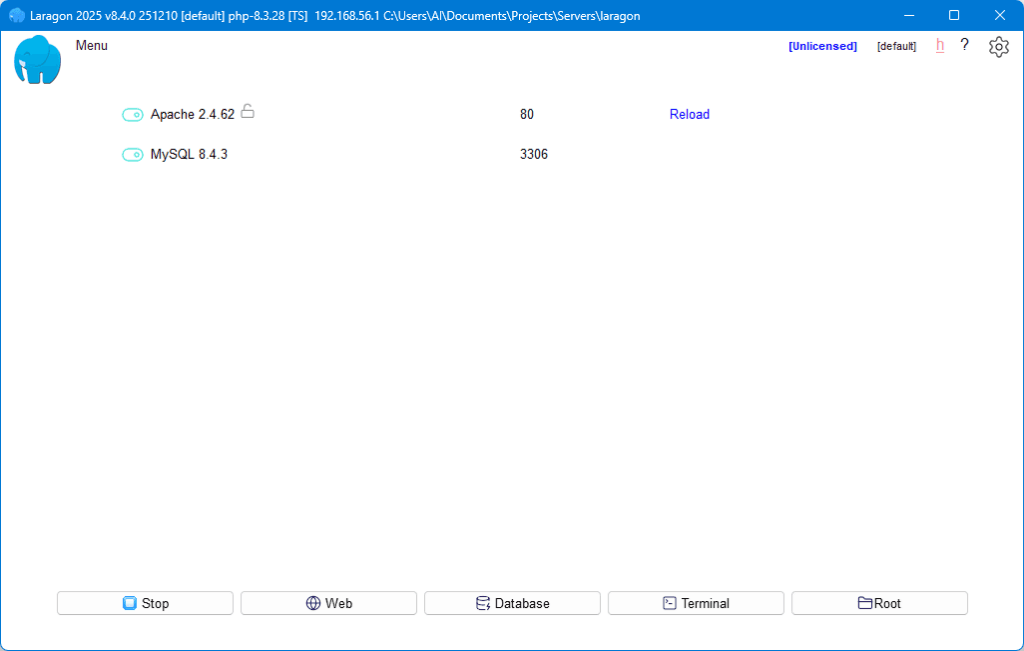Open the Terminal button
This screenshot has height=651, width=1024.
pos(695,603)
